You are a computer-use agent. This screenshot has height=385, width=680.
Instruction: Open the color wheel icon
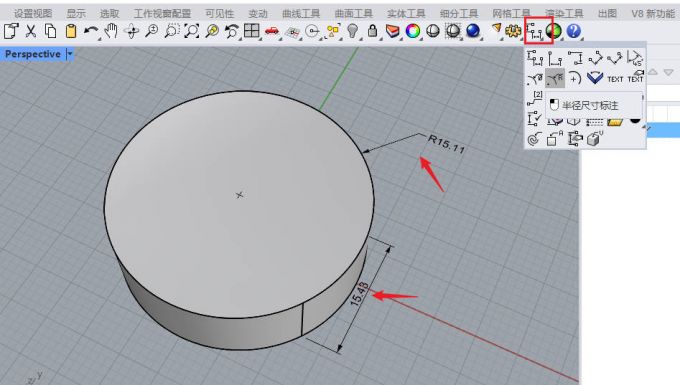tap(412, 31)
